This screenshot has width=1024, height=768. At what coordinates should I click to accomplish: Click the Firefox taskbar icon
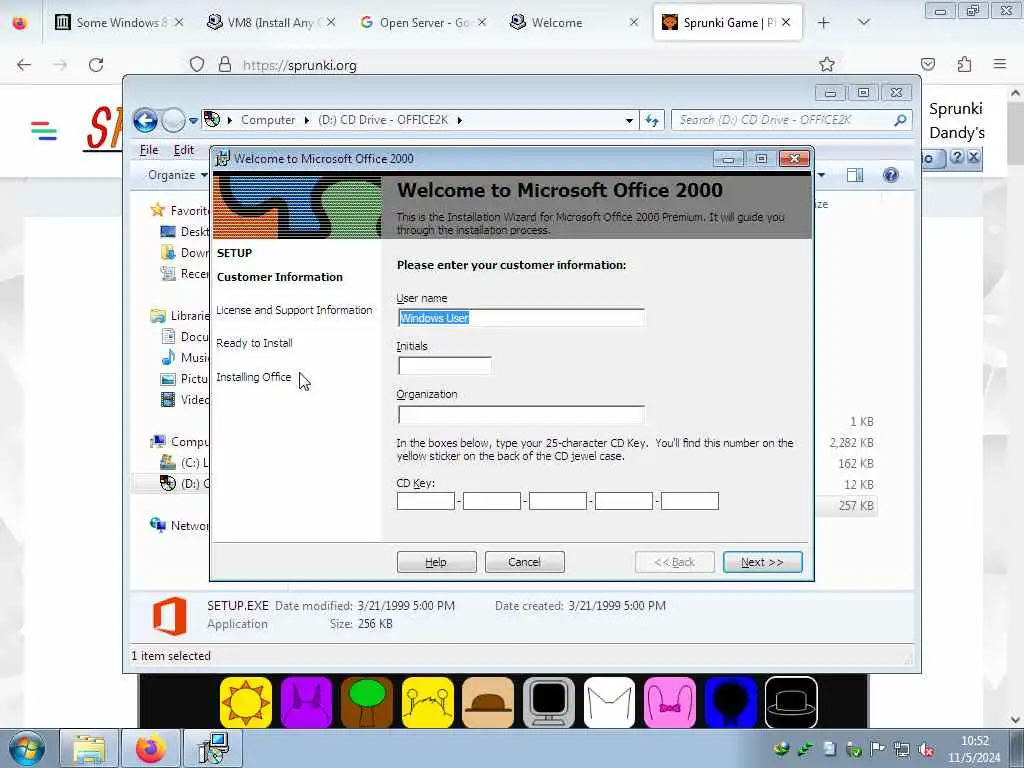point(151,748)
